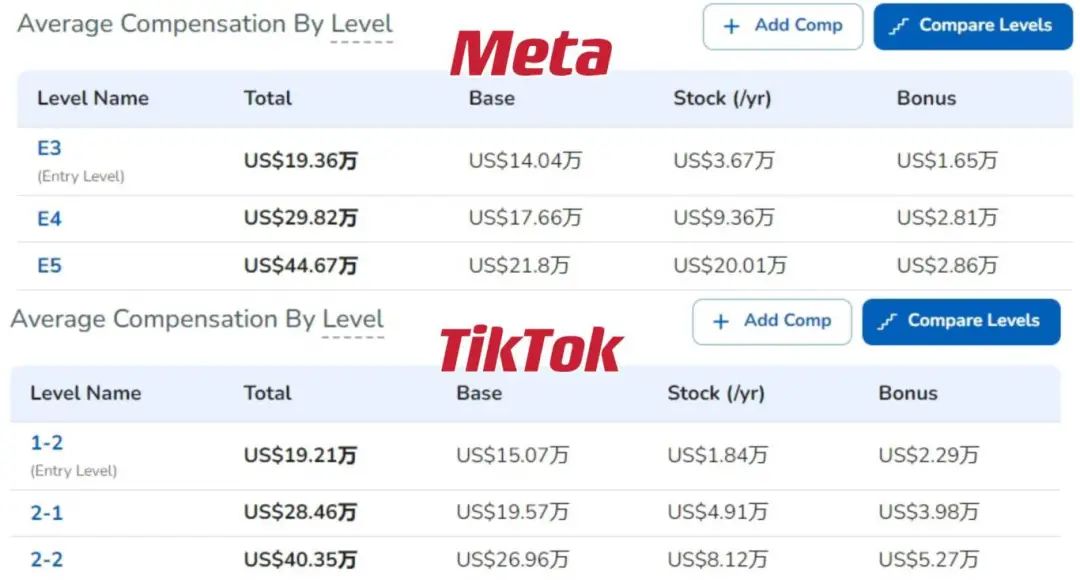
Task: Select the Meta Stock (/yr) column header
Action: (x=722, y=99)
